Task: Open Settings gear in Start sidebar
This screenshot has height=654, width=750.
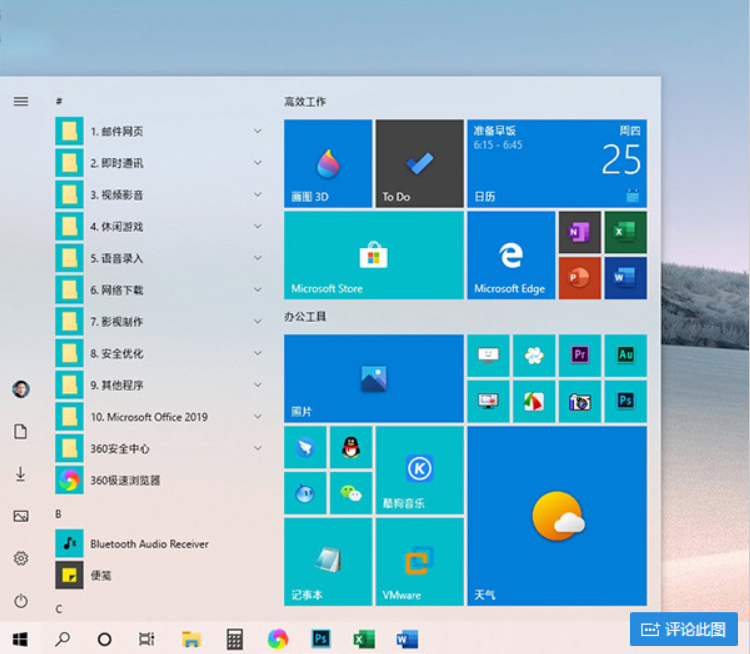Action: coord(21,558)
